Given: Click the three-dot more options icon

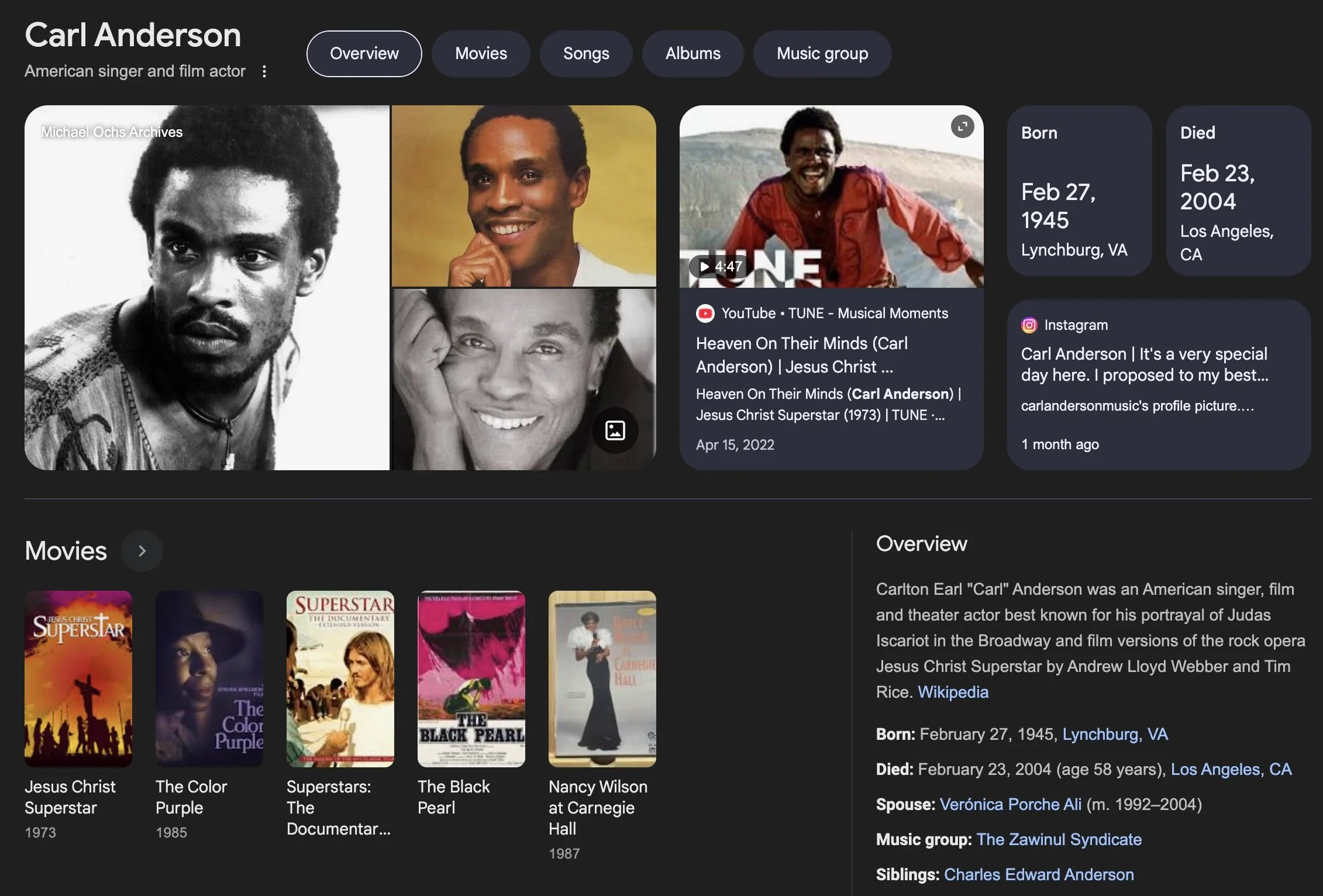Looking at the screenshot, I should point(264,71).
